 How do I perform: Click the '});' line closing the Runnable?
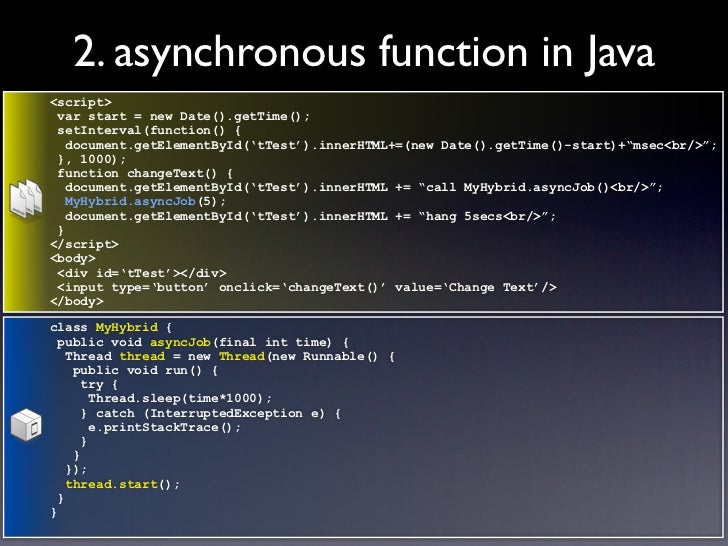pyautogui.click(x=76, y=469)
